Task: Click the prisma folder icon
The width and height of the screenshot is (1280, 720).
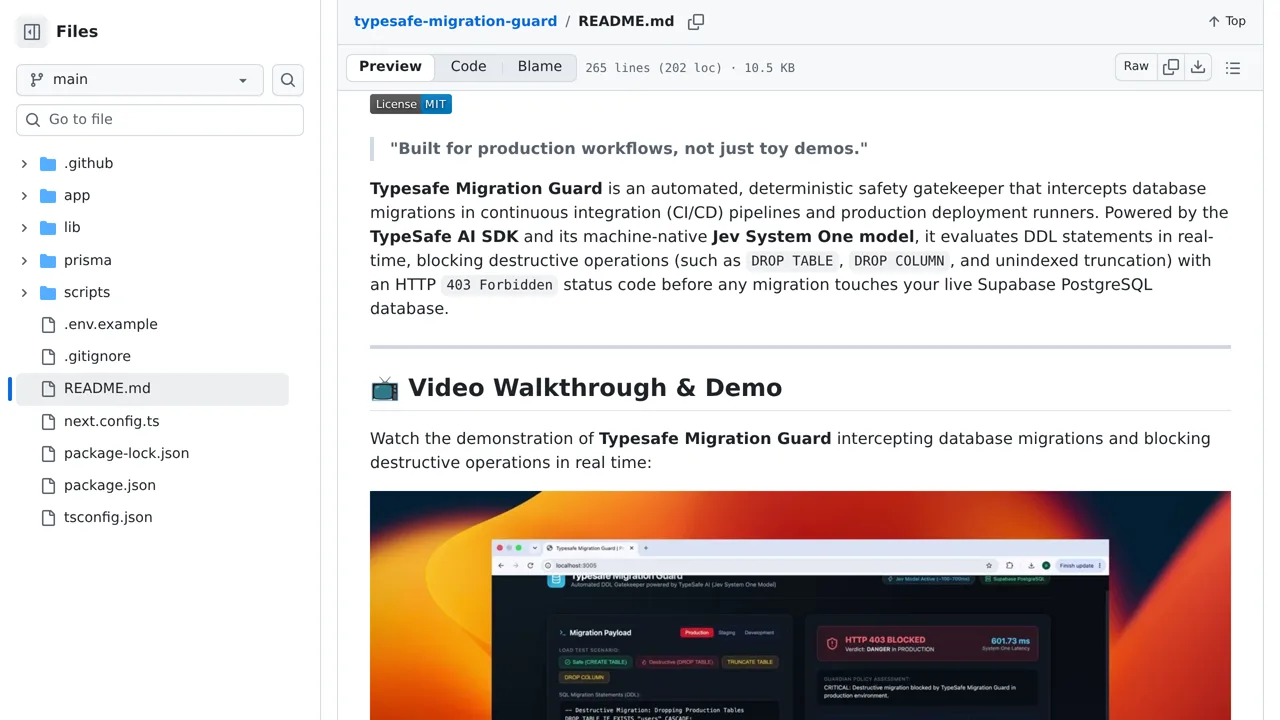Action: click(48, 260)
